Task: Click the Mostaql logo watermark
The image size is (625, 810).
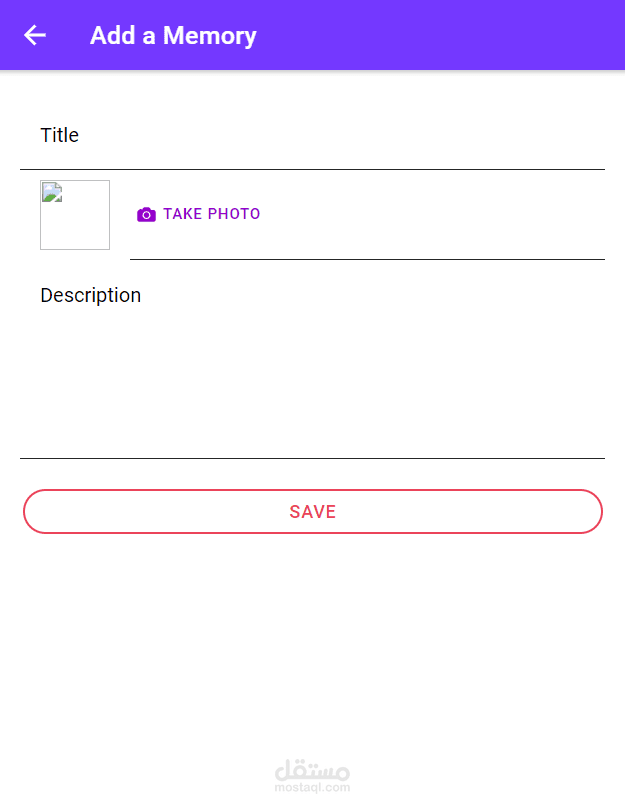Action: pyautogui.click(x=311, y=770)
